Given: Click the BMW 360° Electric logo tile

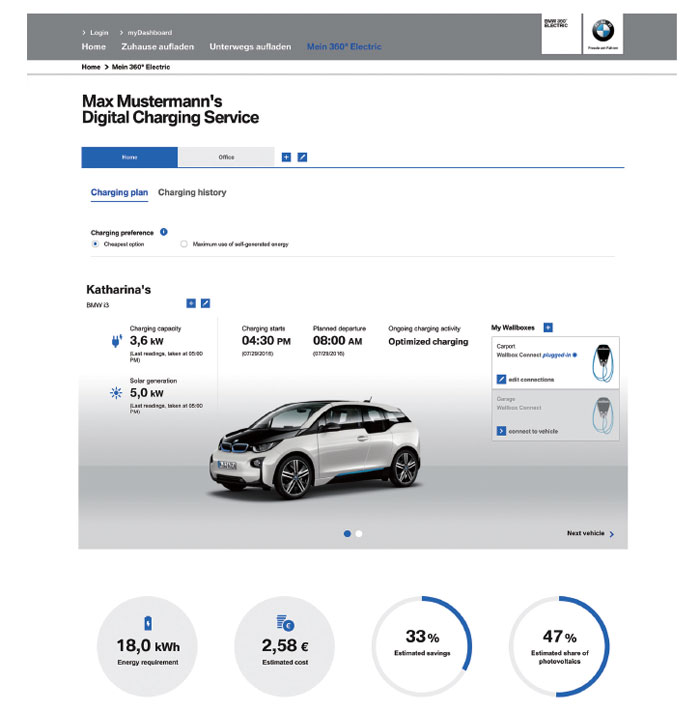Looking at the screenshot, I should pyautogui.click(x=561, y=34).
